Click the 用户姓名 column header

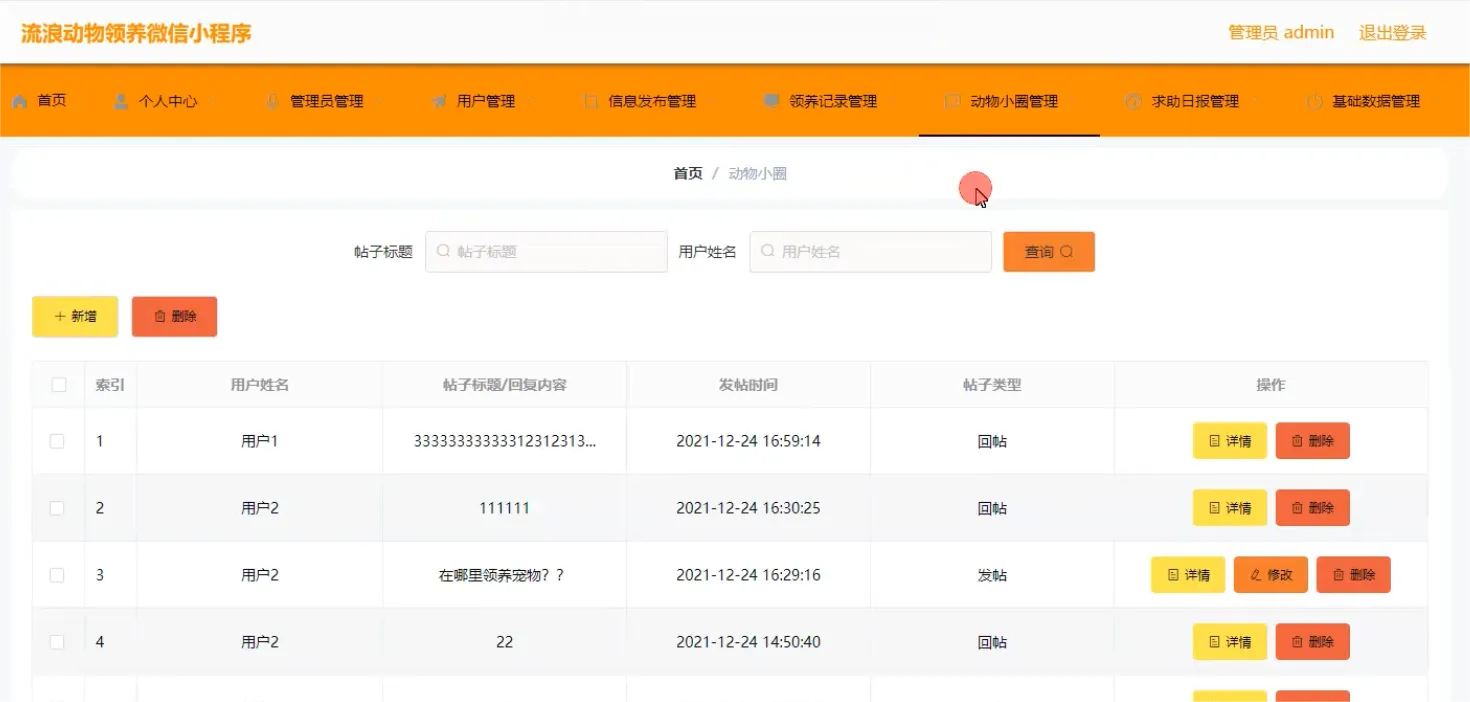(x=260, y=385)
